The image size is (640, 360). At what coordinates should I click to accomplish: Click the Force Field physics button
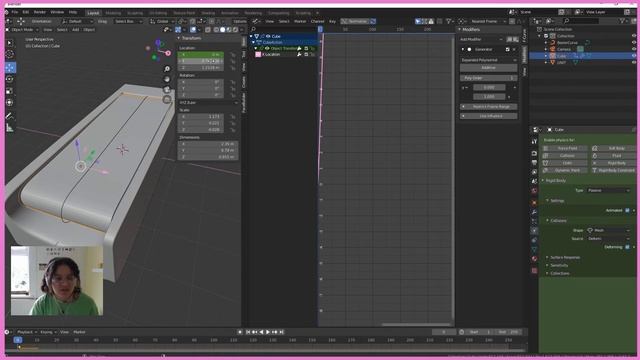(565, 149)
